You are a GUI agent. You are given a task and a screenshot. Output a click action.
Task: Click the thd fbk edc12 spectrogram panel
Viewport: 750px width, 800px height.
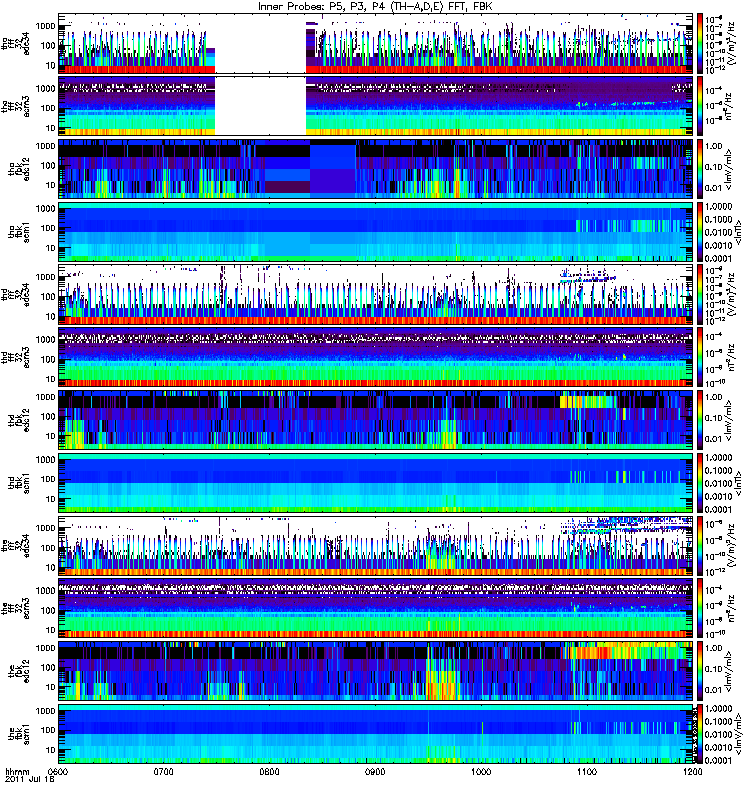[376, 420]
